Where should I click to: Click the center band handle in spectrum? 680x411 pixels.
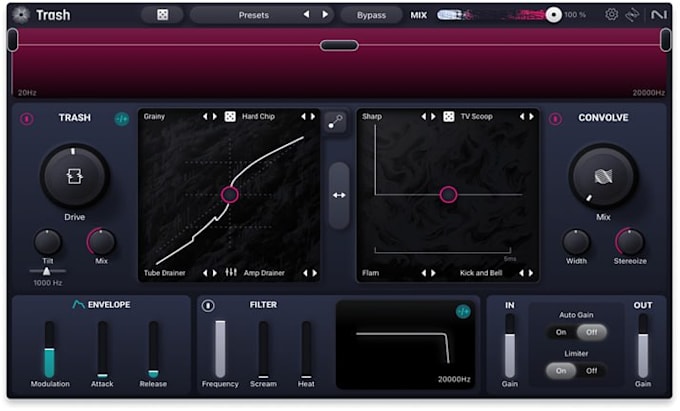click(x=339, y=46)
